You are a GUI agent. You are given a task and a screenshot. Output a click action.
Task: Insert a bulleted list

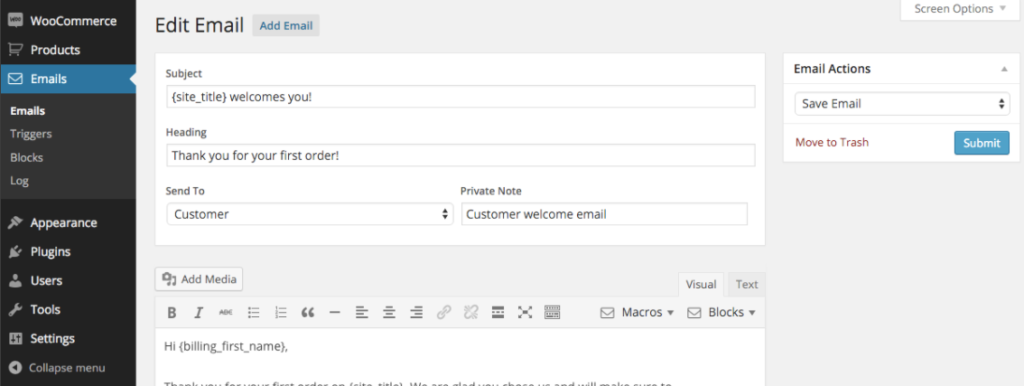point(254,313)
